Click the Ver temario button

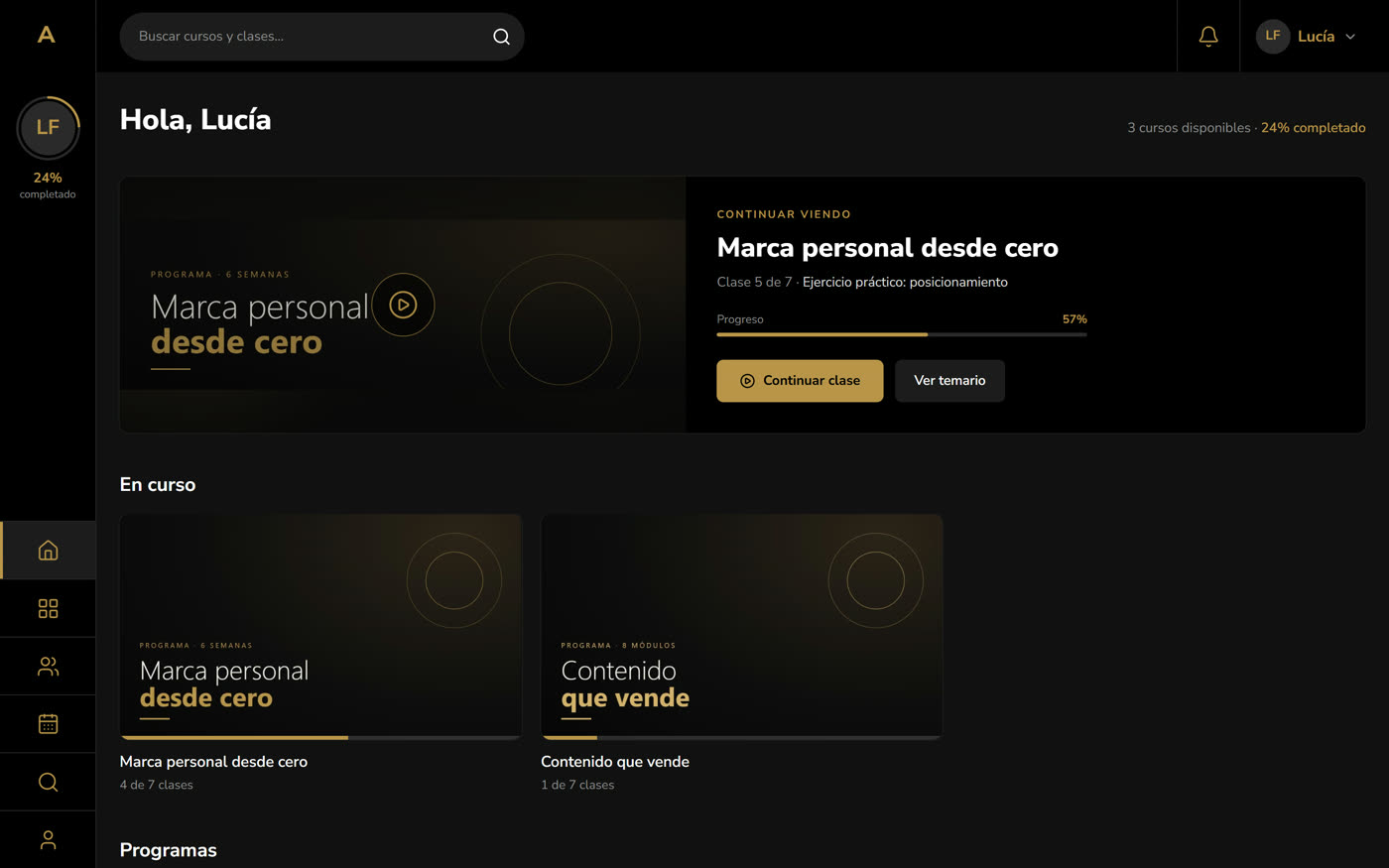click(949, 381)
